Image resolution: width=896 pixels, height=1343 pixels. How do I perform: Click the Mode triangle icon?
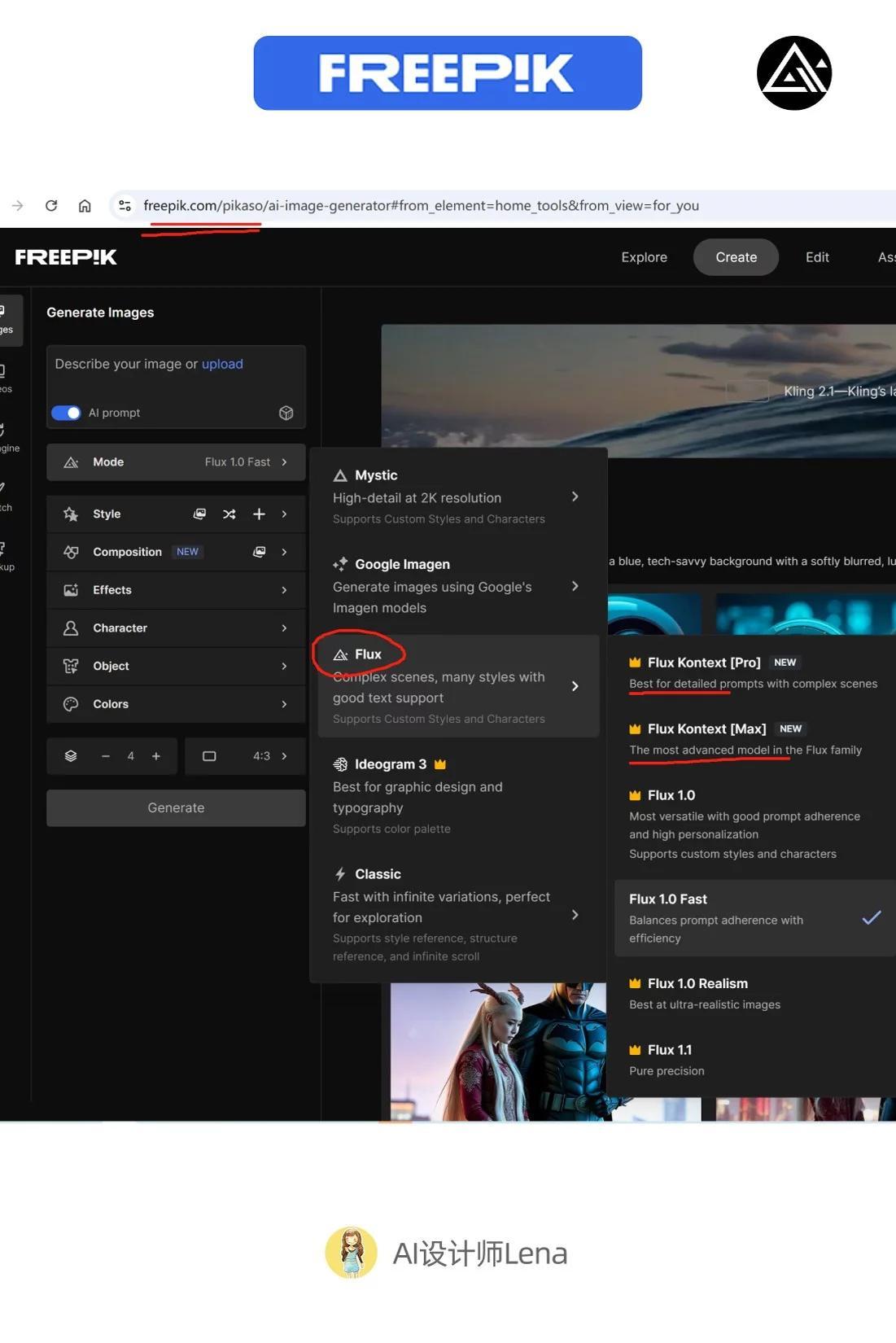click(x=71, y=462)
